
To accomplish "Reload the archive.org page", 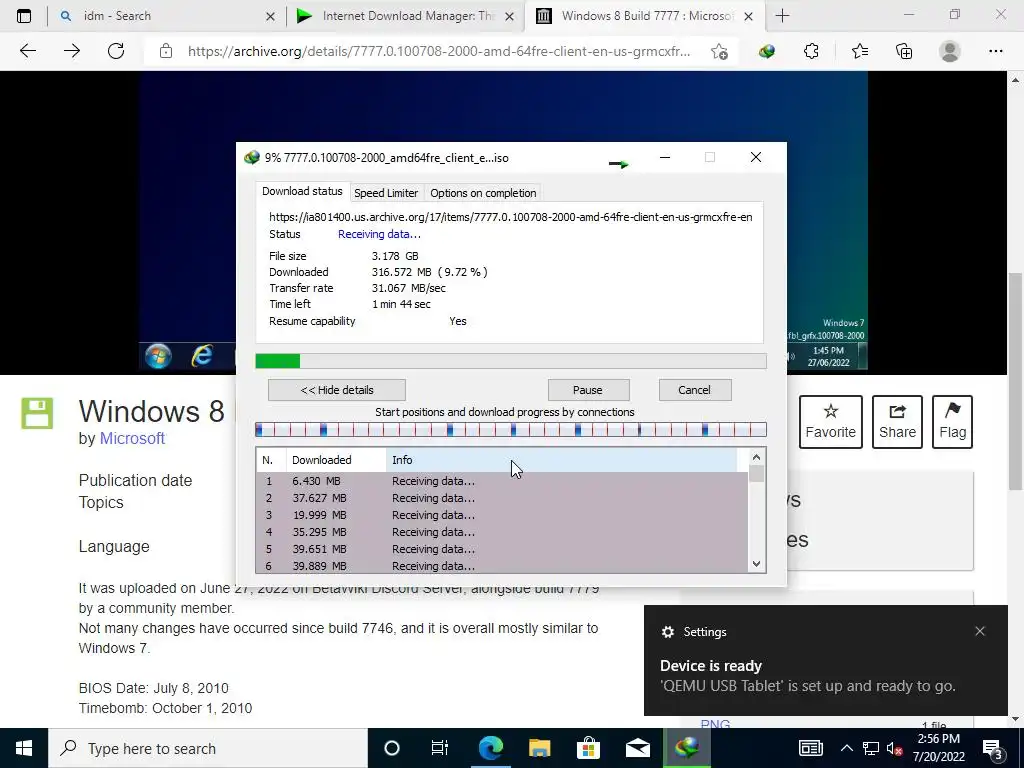I will 116,51.
